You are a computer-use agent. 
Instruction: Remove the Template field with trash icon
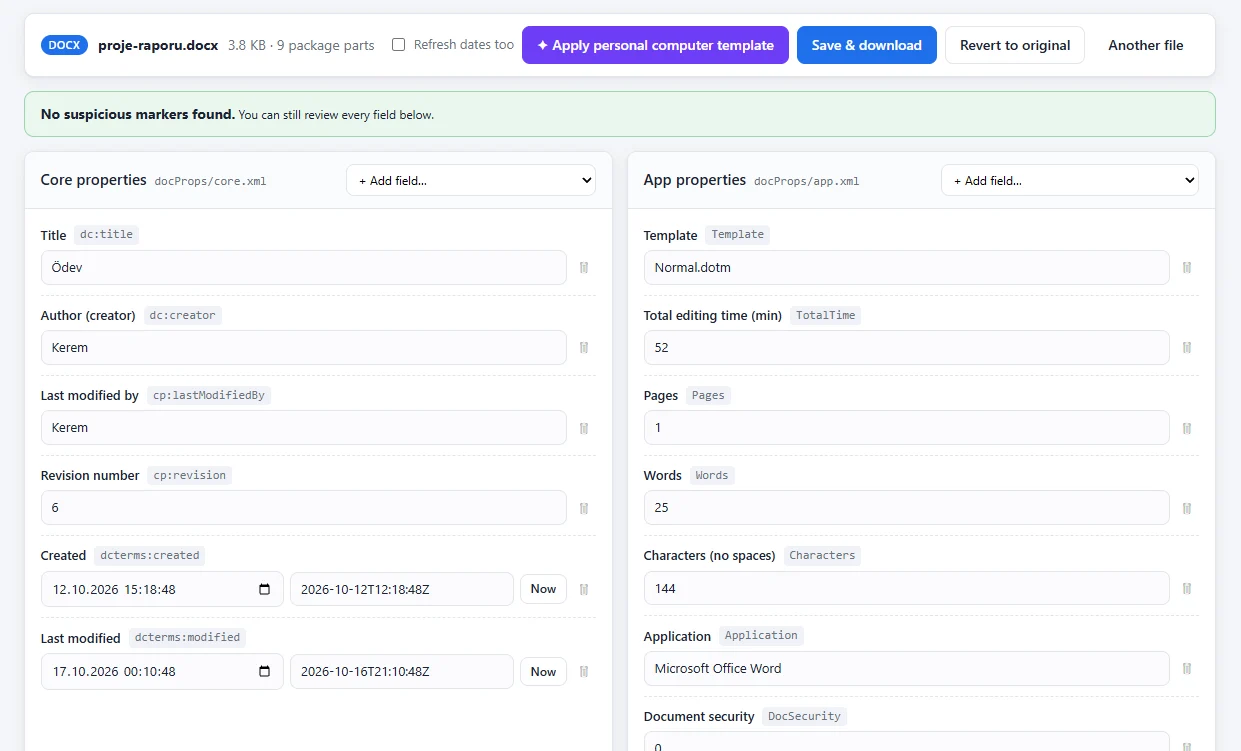click(x=1187, y=268)
